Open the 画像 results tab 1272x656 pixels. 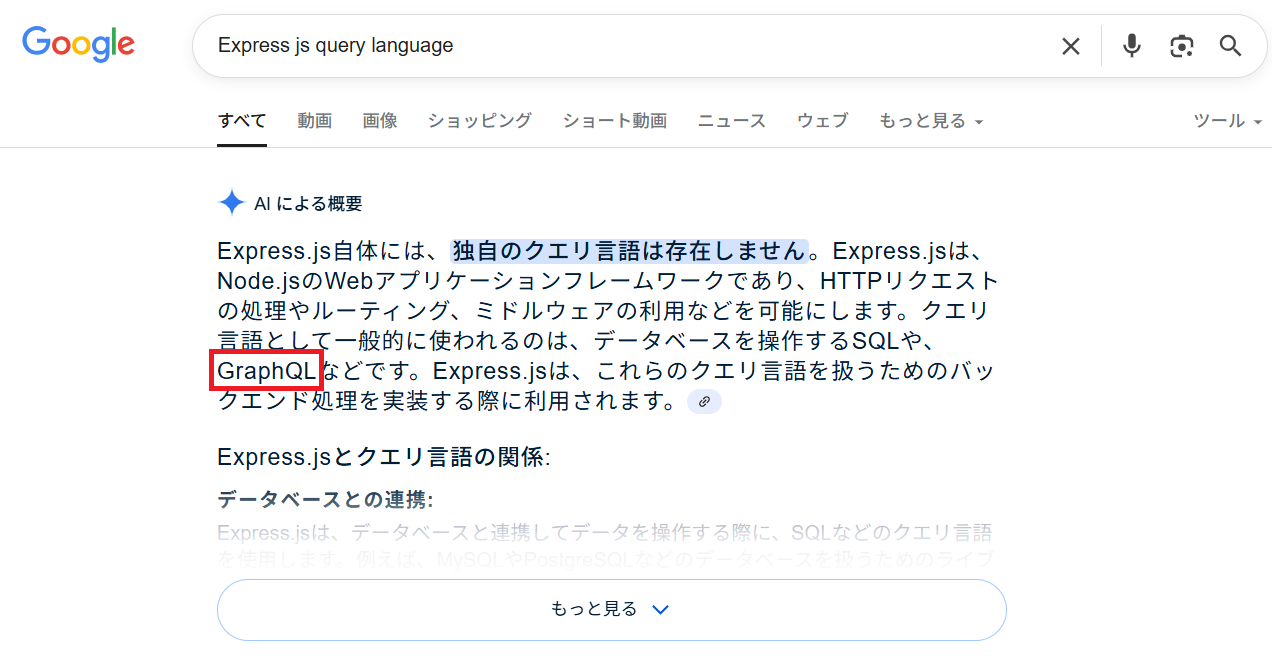tap(379, 121)
